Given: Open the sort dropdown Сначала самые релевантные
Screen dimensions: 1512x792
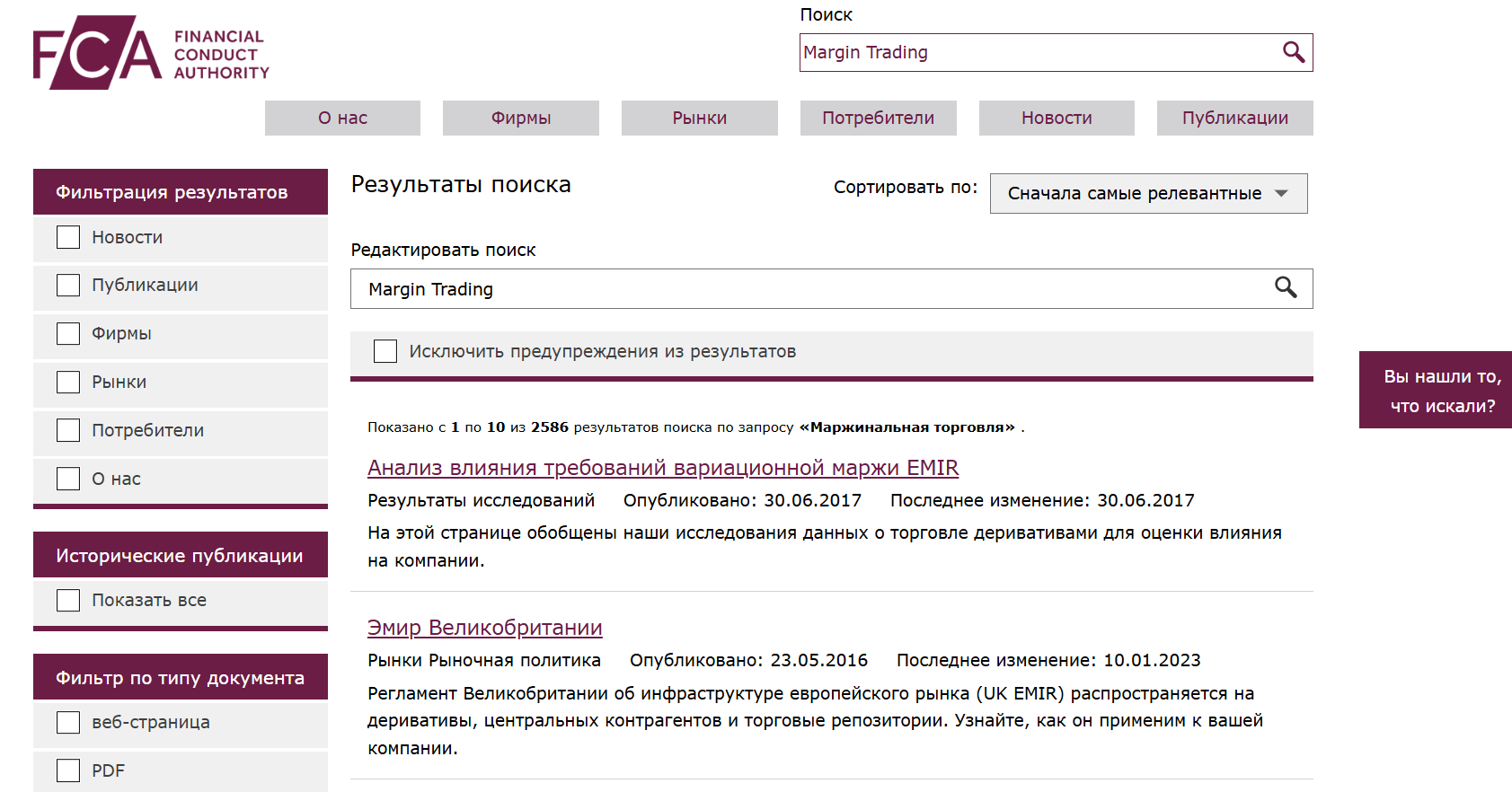Looking at the screenshot, I should tap(1148, 193).
